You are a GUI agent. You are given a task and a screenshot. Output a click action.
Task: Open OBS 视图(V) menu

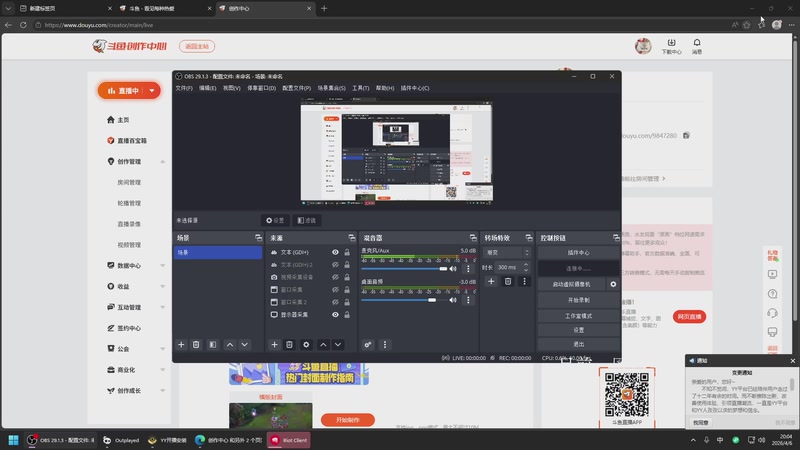[x=232, y=88]
